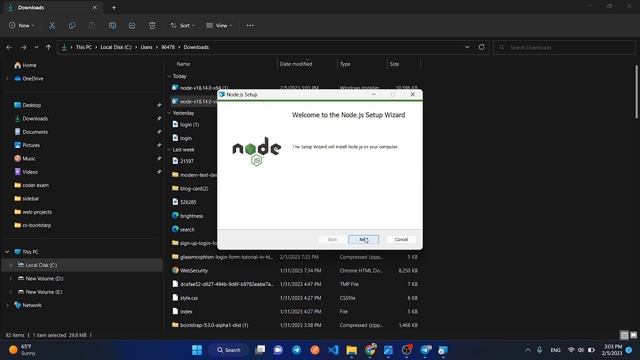This screenshot has width=640, height=360.
Task: Click the Paste icon in Explorer toolbar
Action: 92,26
